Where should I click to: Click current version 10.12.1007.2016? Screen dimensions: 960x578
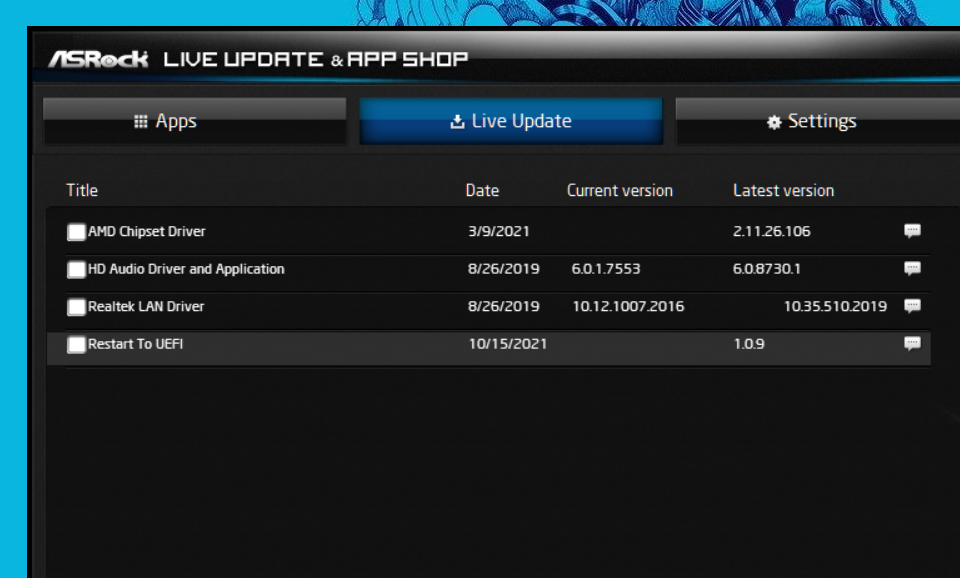628,306
